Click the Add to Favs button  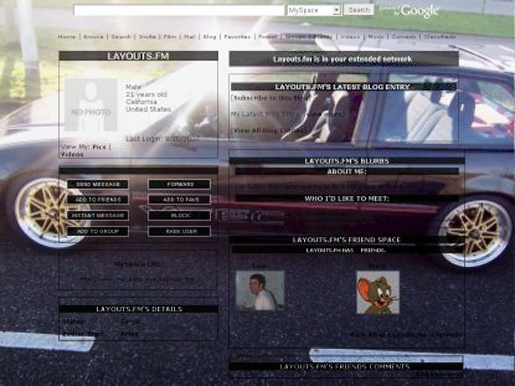pyautogui.click(x=179, y=200)
